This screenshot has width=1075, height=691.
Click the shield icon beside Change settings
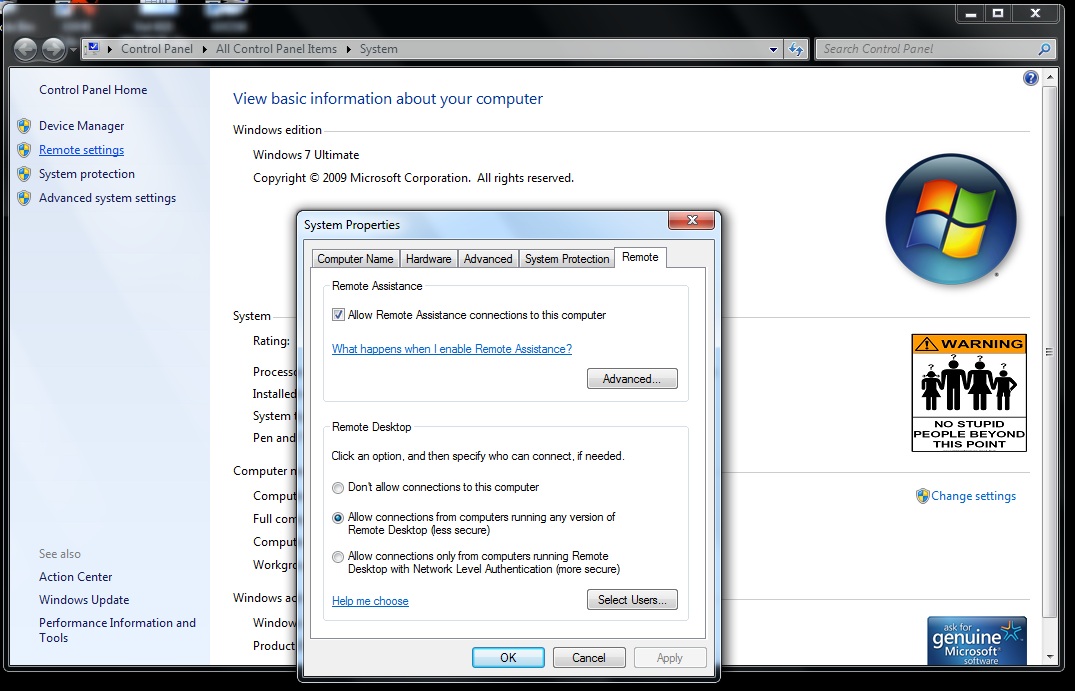[x=923, y=496]
